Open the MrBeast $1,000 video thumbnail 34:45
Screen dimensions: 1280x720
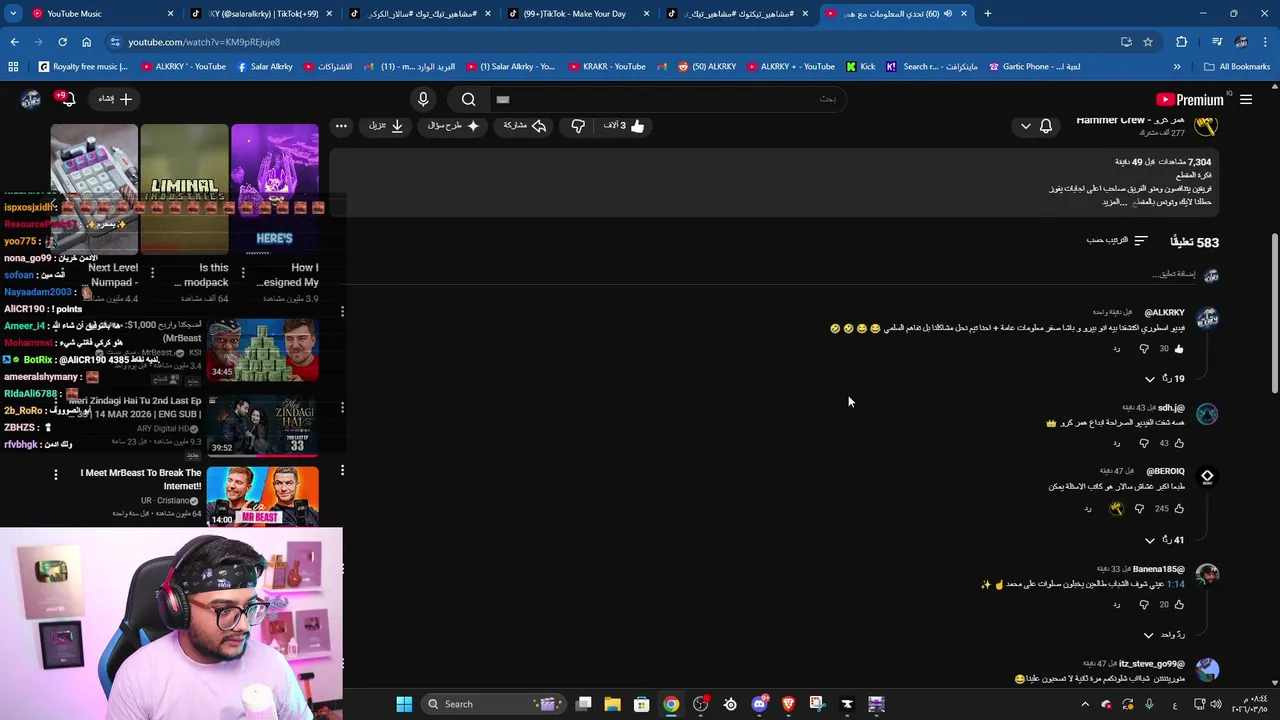pyautogui.click(x=263, y=349)
